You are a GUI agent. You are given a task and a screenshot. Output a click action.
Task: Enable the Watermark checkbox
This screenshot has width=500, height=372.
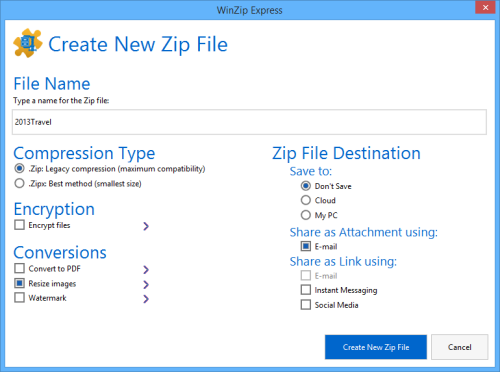click(x=19, y=297)
